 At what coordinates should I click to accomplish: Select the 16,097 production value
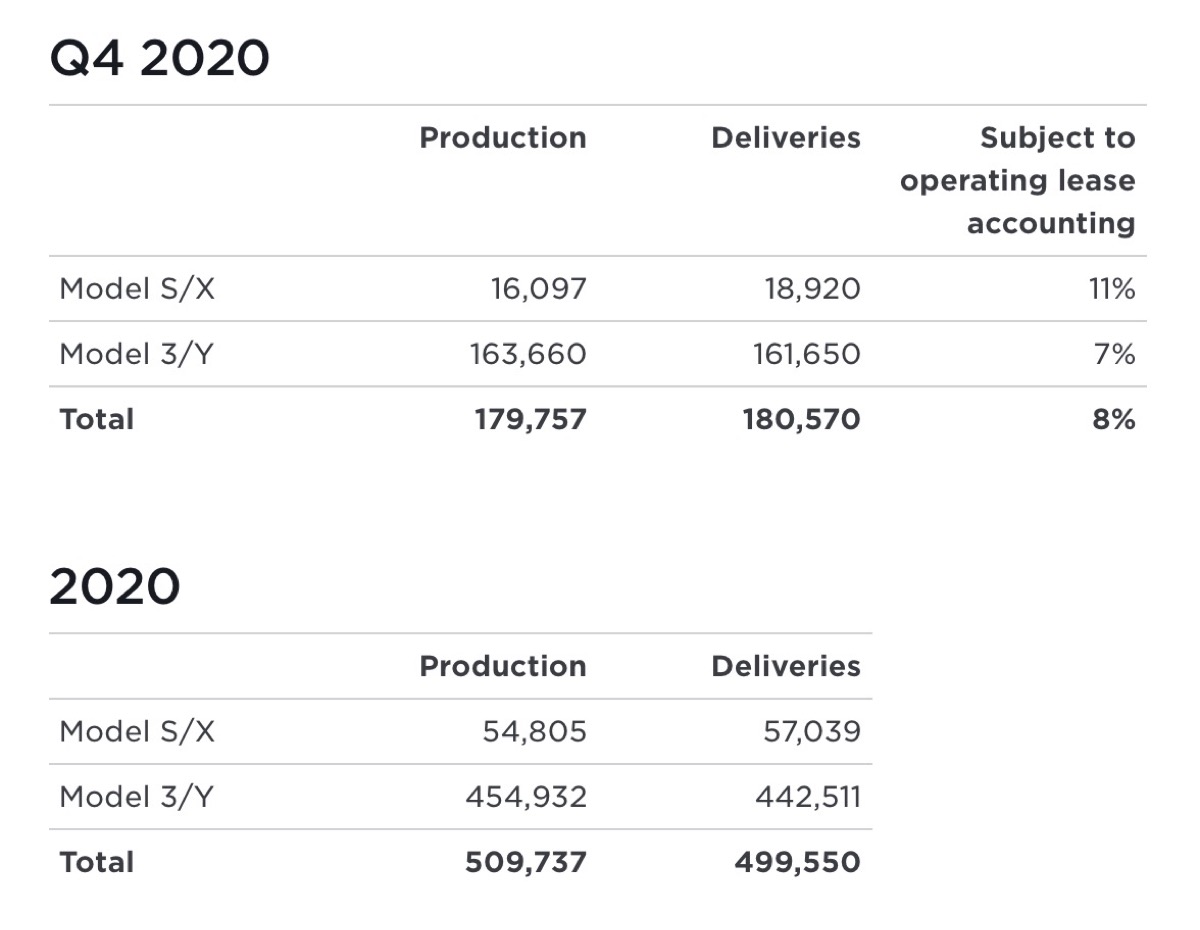tap(538, 289)
